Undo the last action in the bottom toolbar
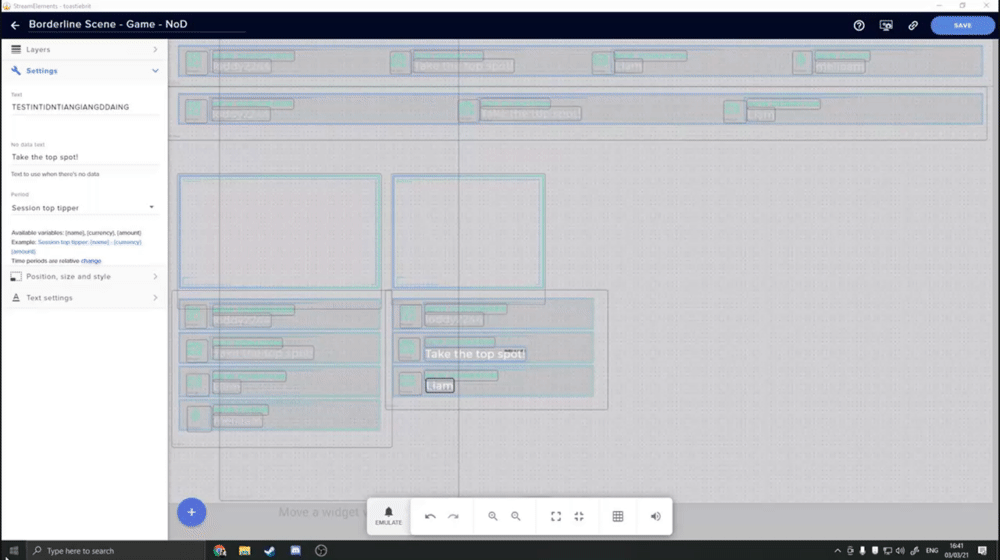 click(x=430, y=516)
